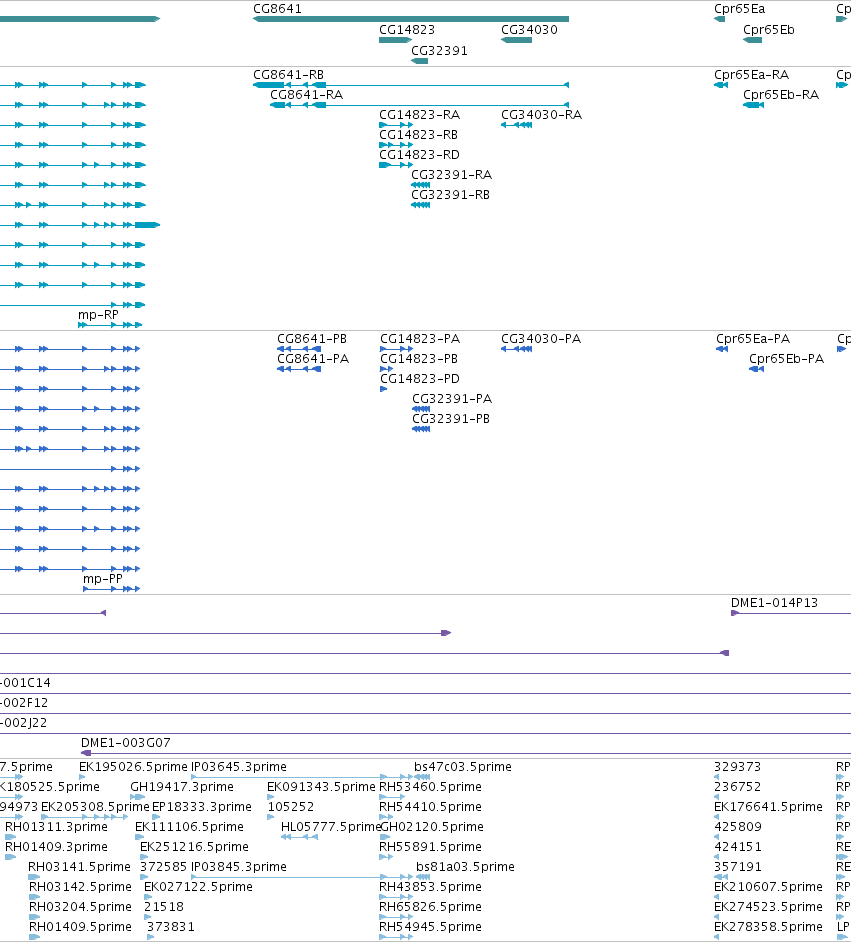The image size is (851, 942).
Task: Click the mp-RP transcript
Action: pos(110,325)
